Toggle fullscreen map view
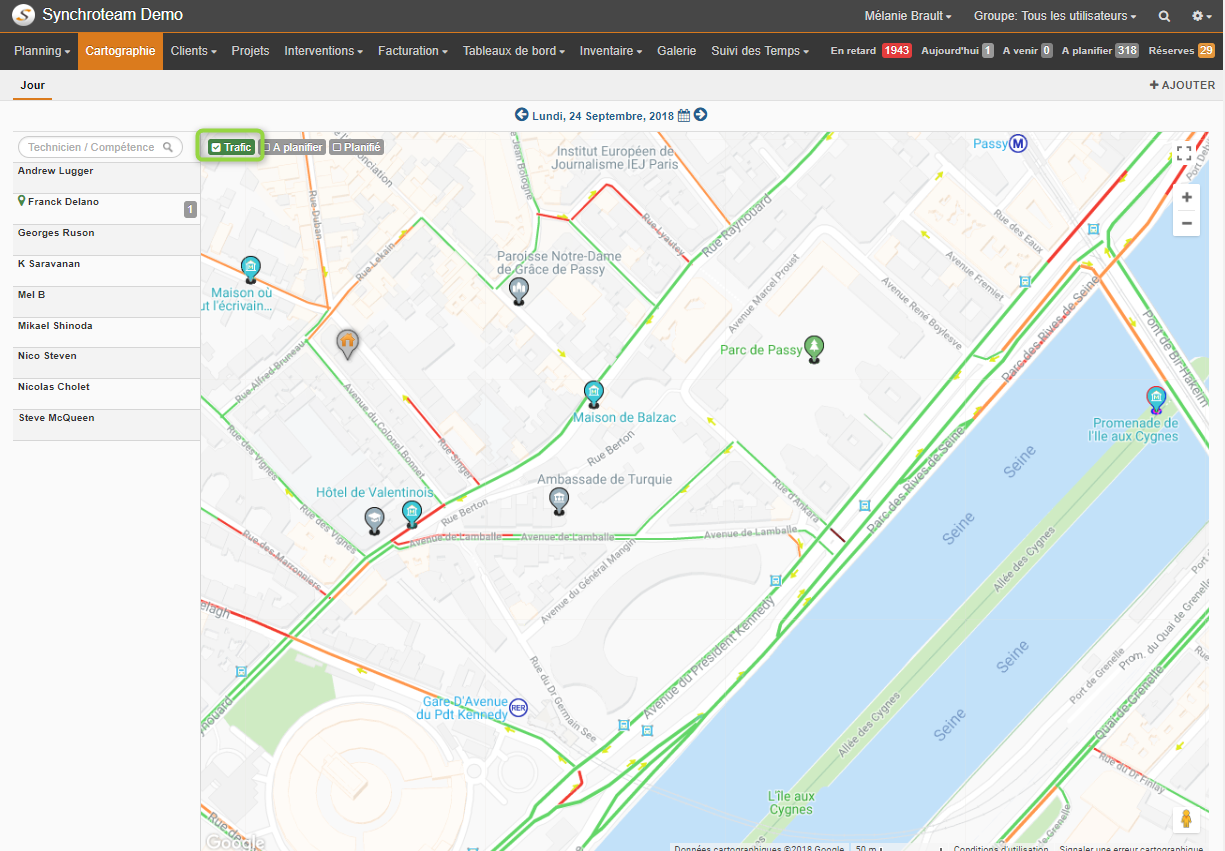This screenshot has height=851, width=1225. [x=1184, y=153]
